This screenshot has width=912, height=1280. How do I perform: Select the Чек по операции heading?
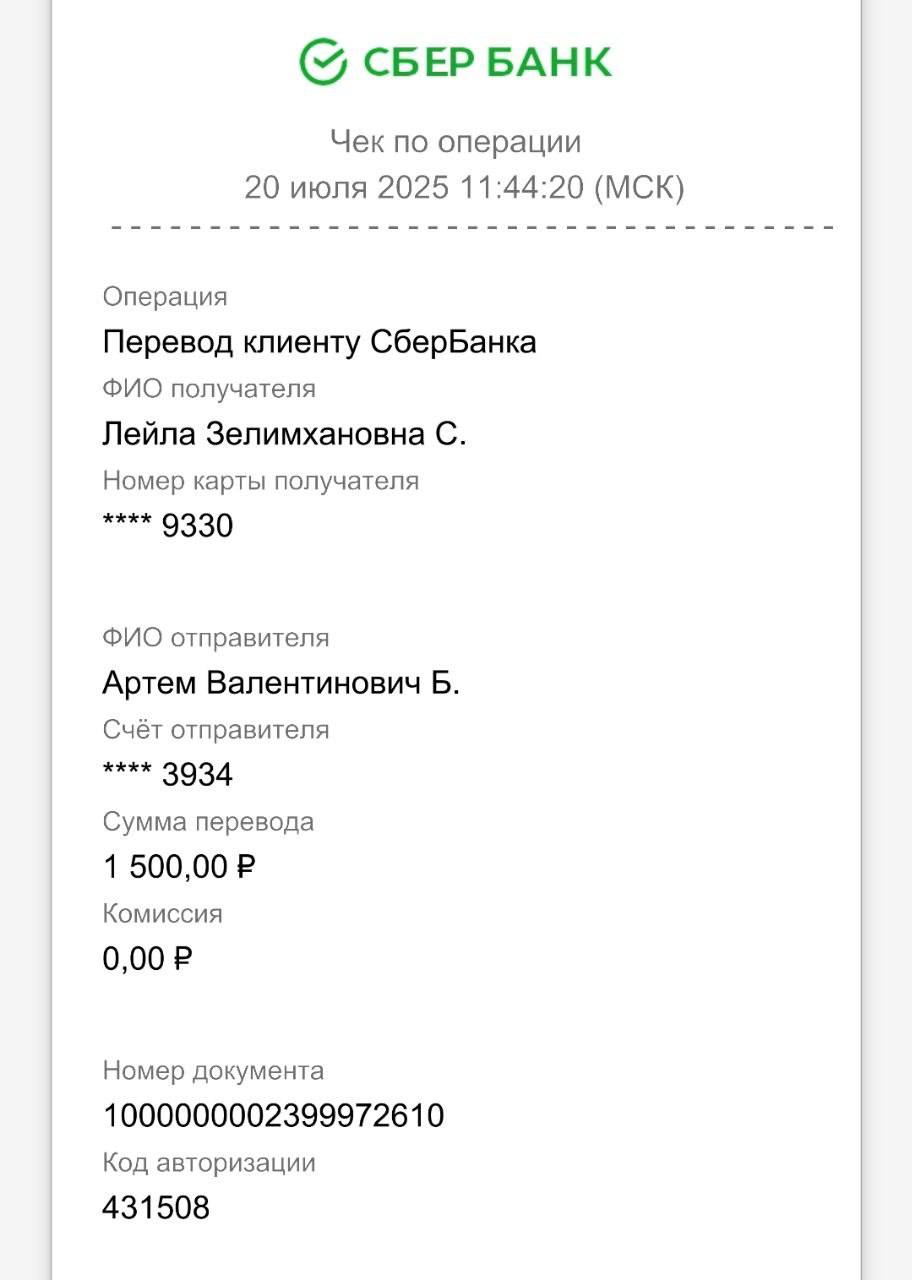[x=456, y=142]
